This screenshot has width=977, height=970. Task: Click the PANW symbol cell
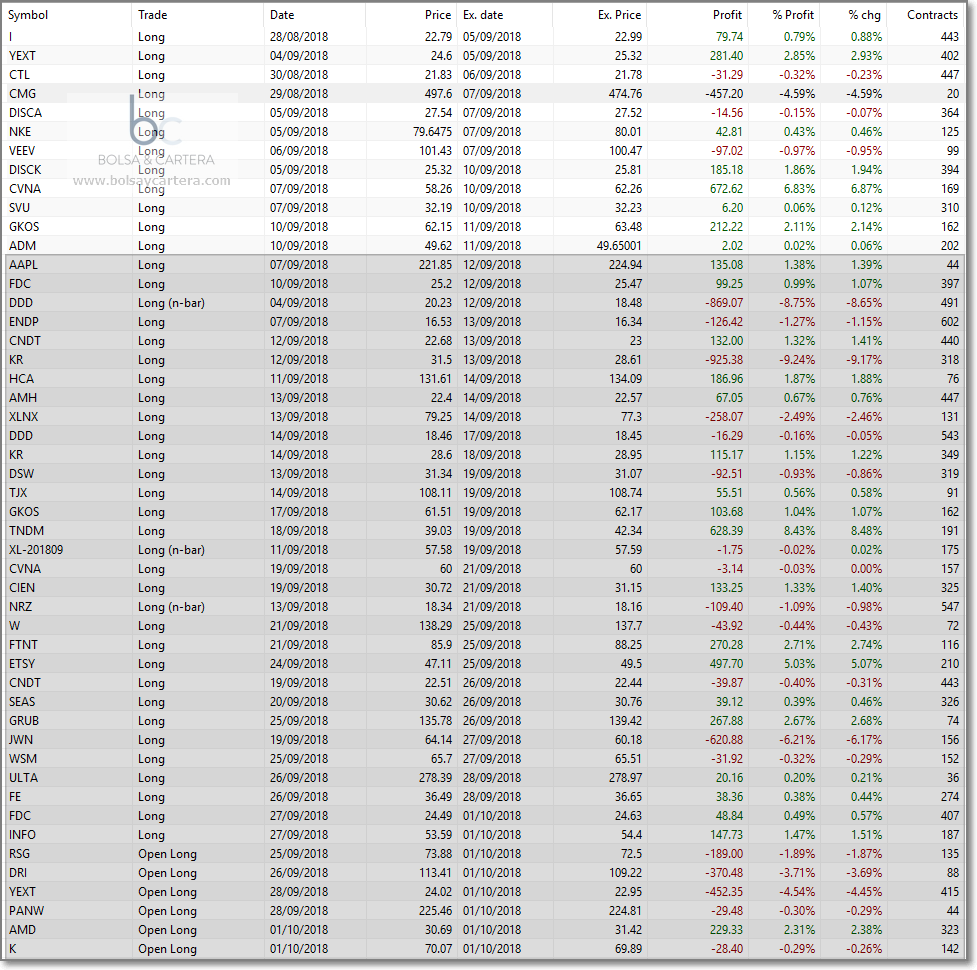[27, 910]
